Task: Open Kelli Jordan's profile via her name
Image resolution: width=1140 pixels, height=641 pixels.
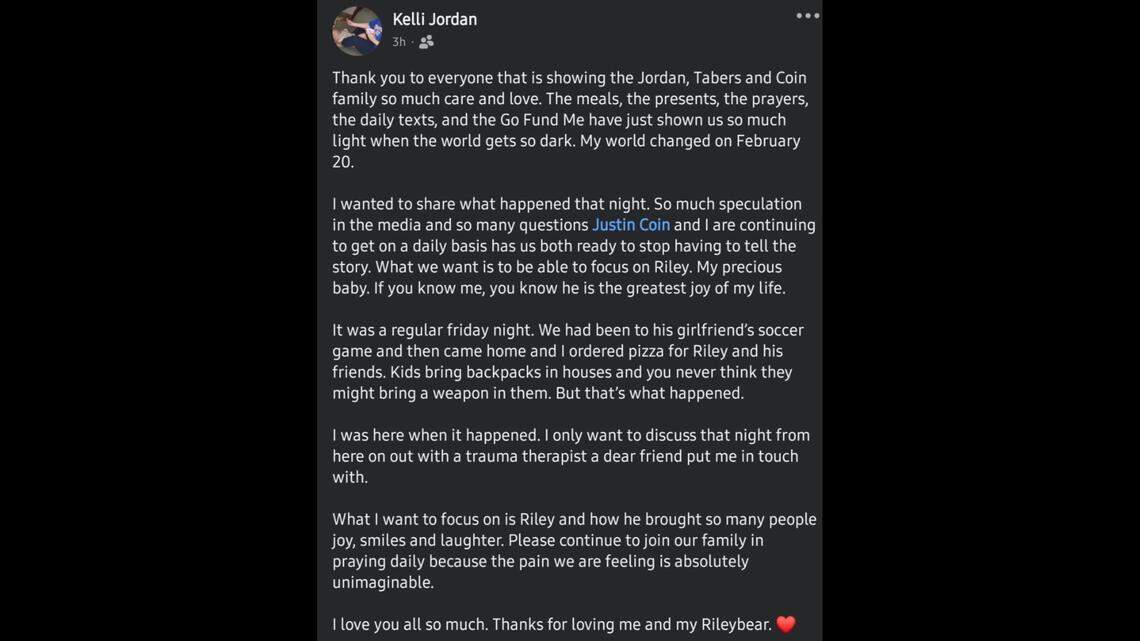Action: (x=434, y=18)
